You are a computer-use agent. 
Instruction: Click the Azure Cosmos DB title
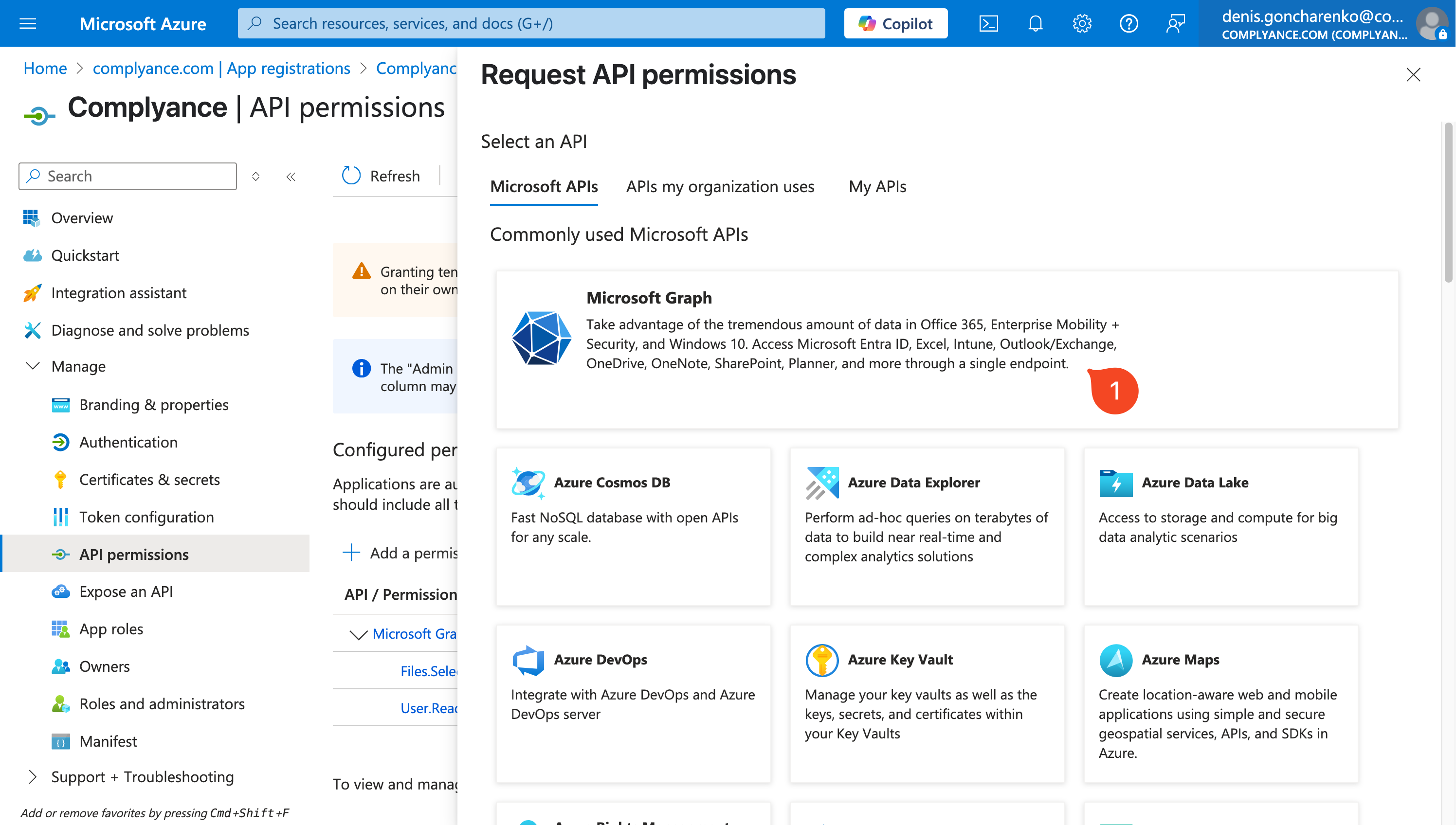pyautogui.click(x=612, y=482)
